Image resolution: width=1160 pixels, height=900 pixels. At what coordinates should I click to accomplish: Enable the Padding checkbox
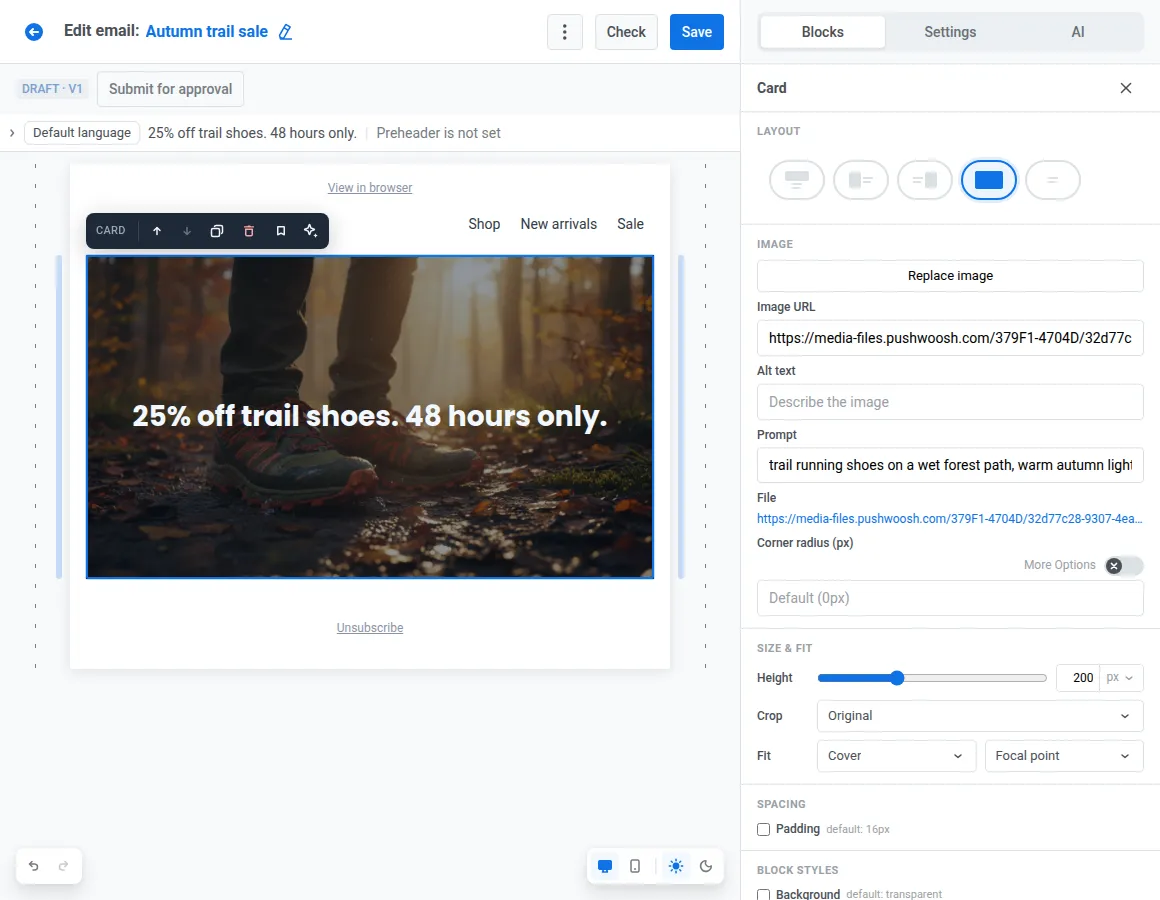pos(763,829)
